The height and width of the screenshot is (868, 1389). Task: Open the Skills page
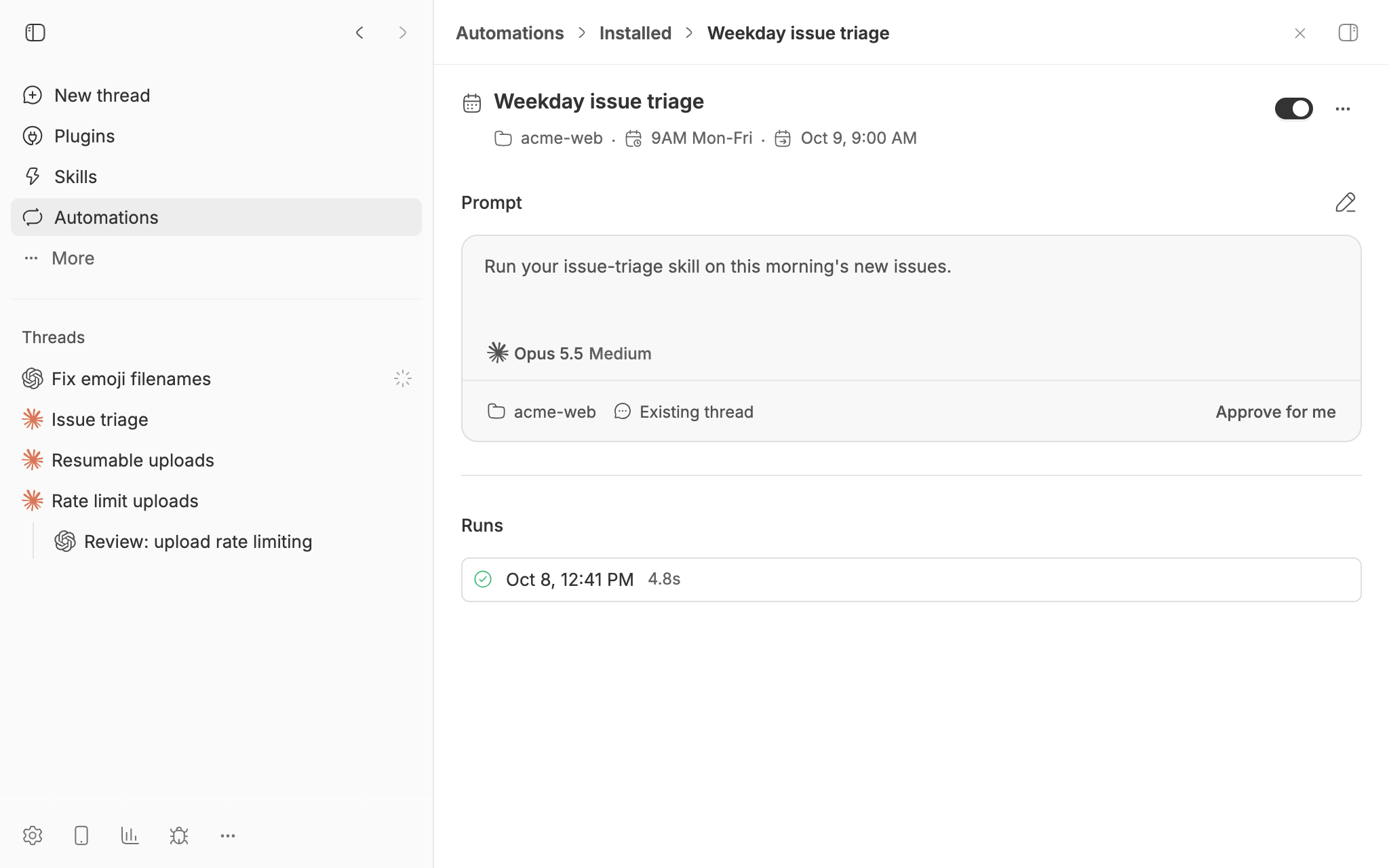tap(216, 176)
